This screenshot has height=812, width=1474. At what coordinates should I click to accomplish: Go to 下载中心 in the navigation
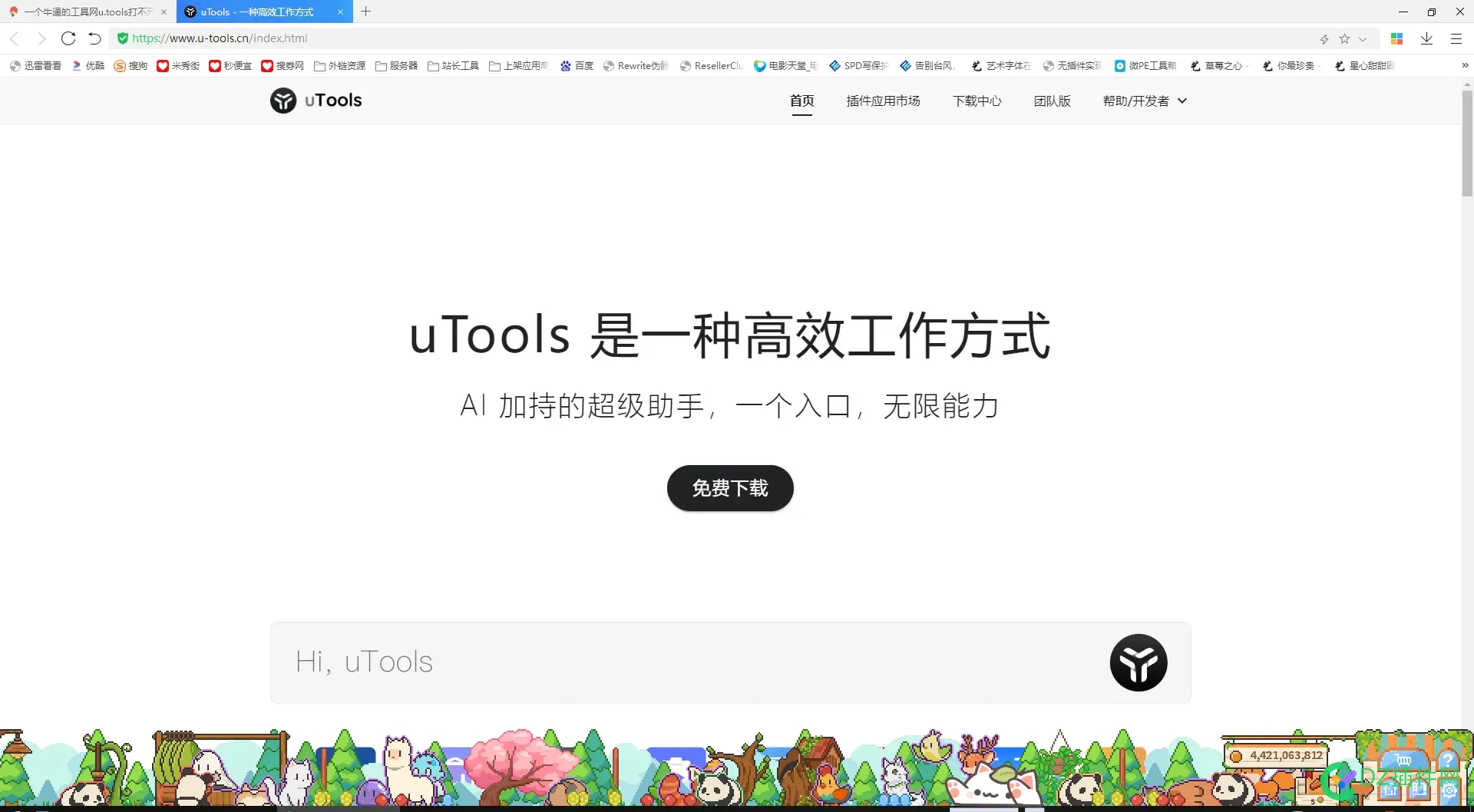(977, 101)
